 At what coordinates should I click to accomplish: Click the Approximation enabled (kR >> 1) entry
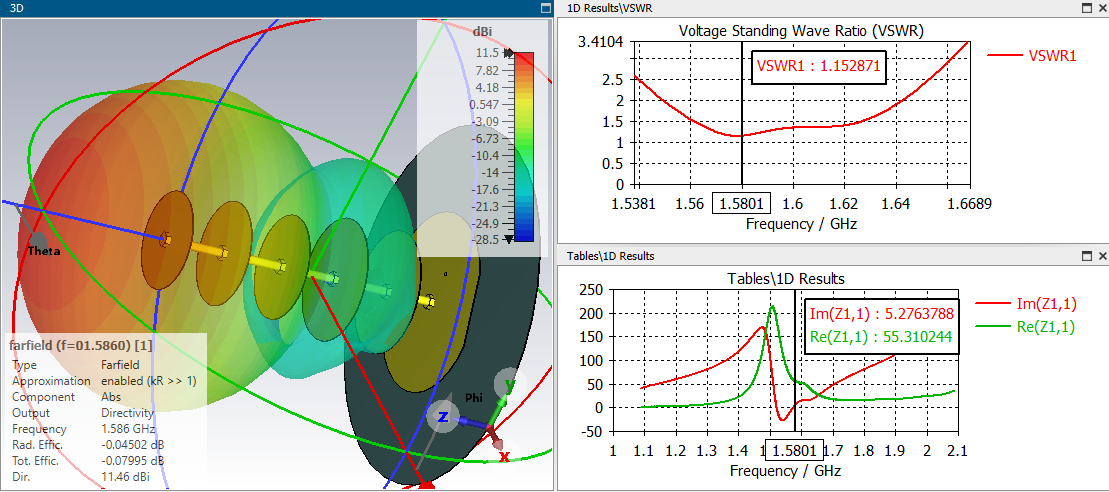104,381
